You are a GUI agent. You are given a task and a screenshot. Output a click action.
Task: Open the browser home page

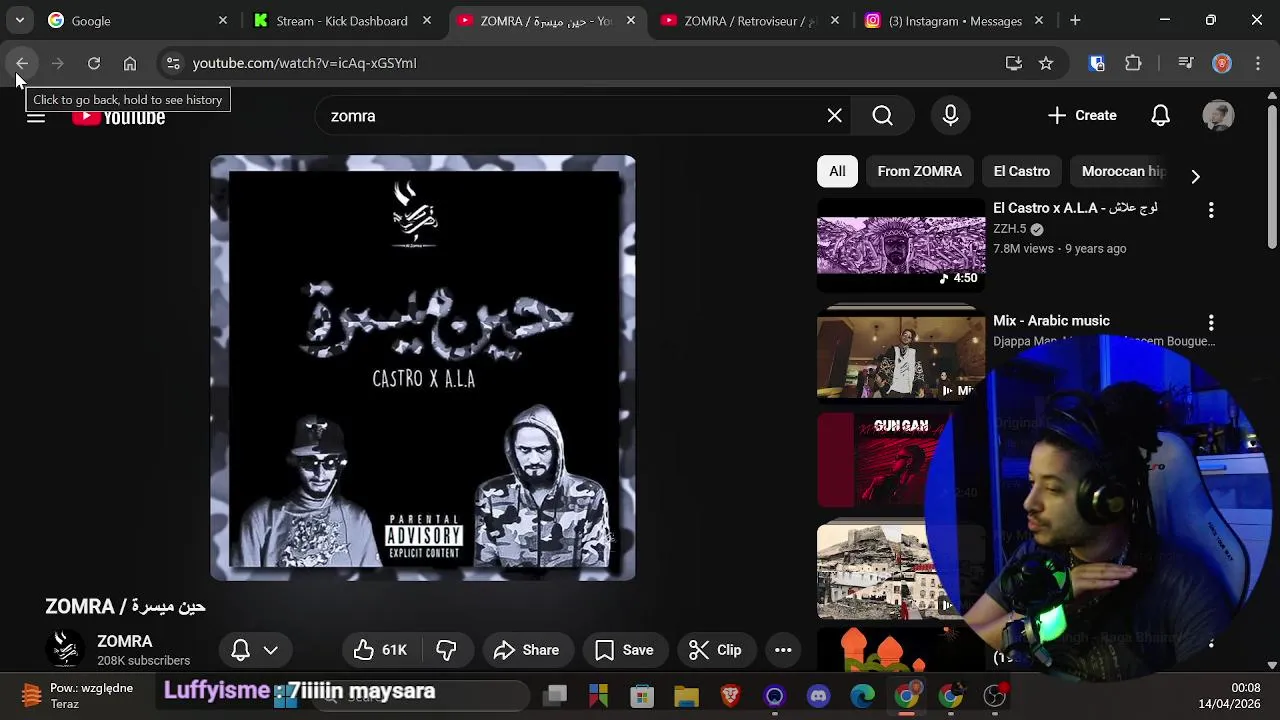tap(130, 63)
